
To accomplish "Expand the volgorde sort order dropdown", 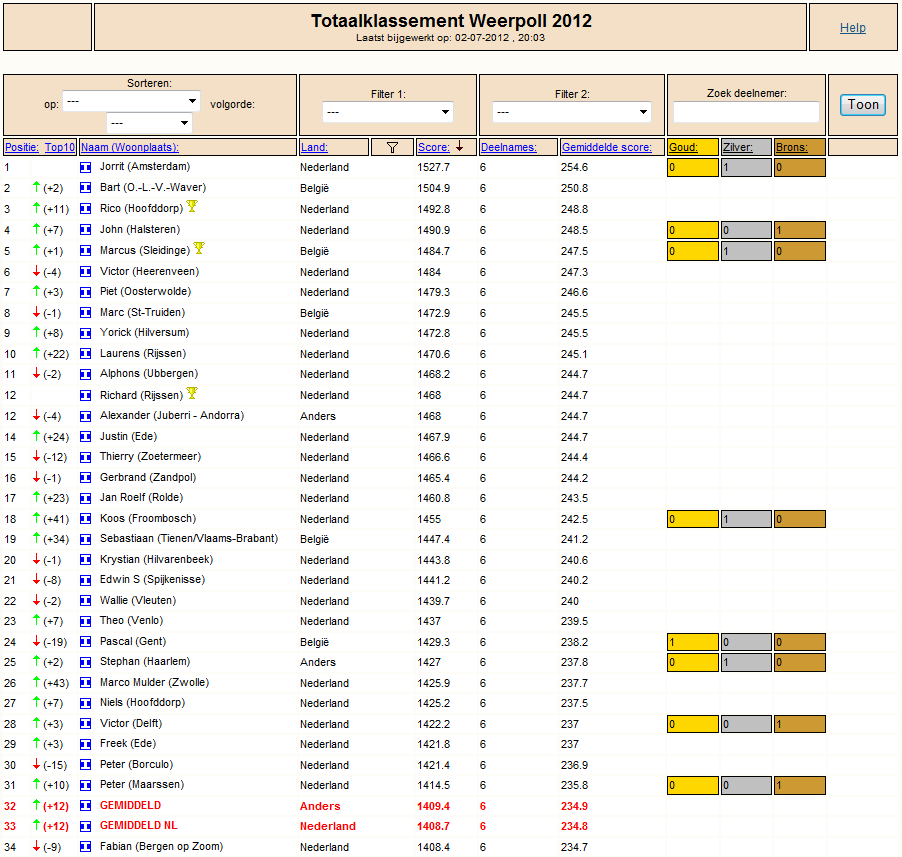I will [x=149, y=123].
